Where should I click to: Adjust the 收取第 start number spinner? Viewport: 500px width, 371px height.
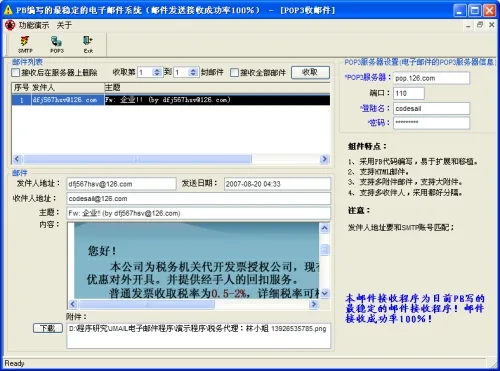(157, 72)
